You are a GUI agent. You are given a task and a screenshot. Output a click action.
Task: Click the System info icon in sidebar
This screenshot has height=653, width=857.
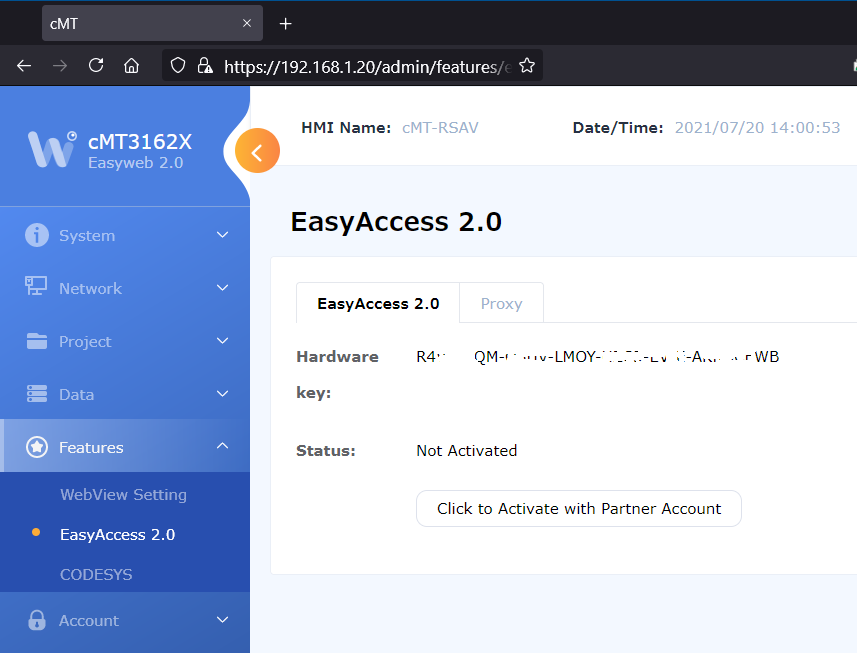point(37,235)
